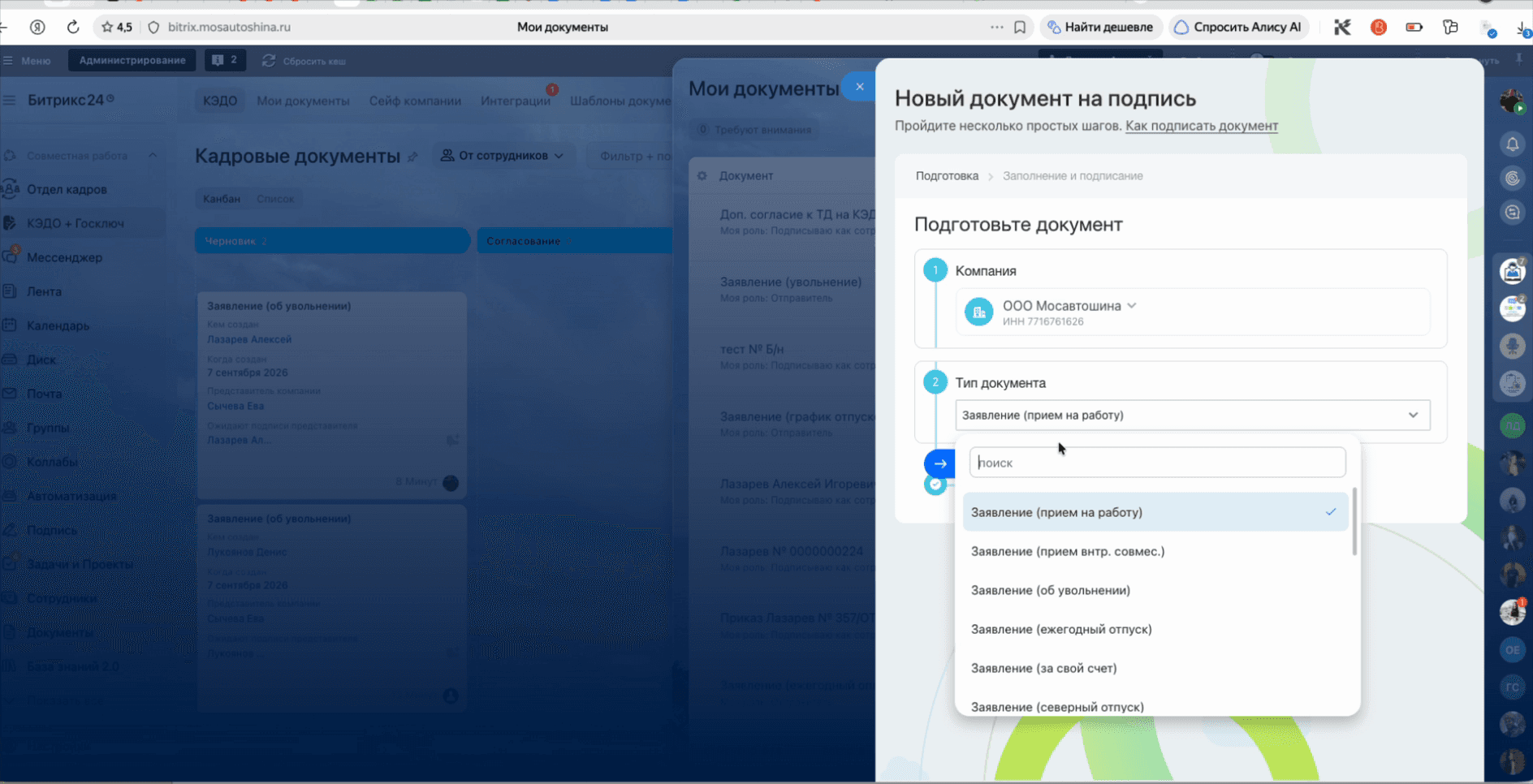Click the Черновик kanban column header
The height and width of the screenshot is (784, 1533).
click(x=332, y=241)
